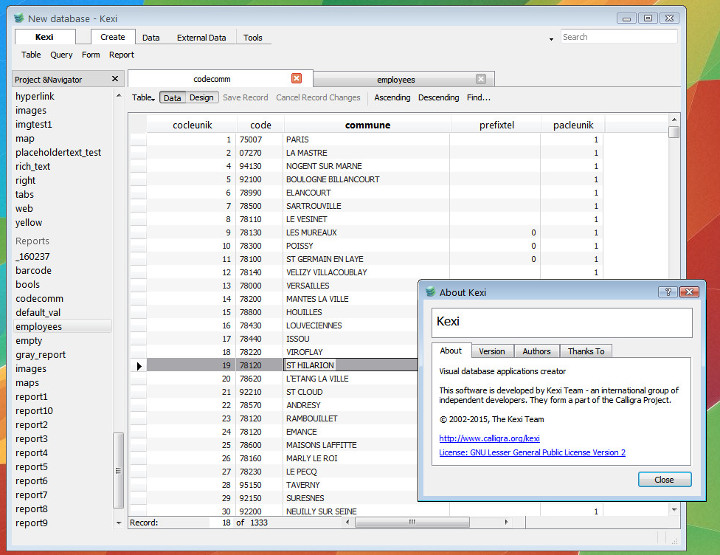720x555 pixels.
Task: Open the Table dropdown in the toolbar
Action: click(x=143, y=98)
